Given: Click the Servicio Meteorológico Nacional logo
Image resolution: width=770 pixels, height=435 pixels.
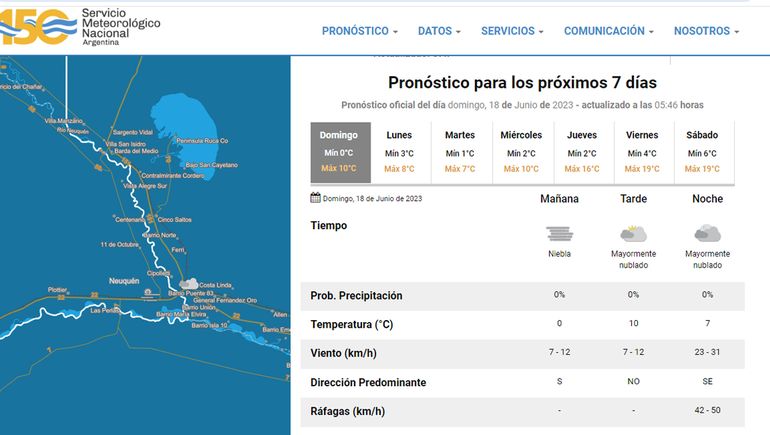Looking at the screenshot, I should tap(80, 27).
